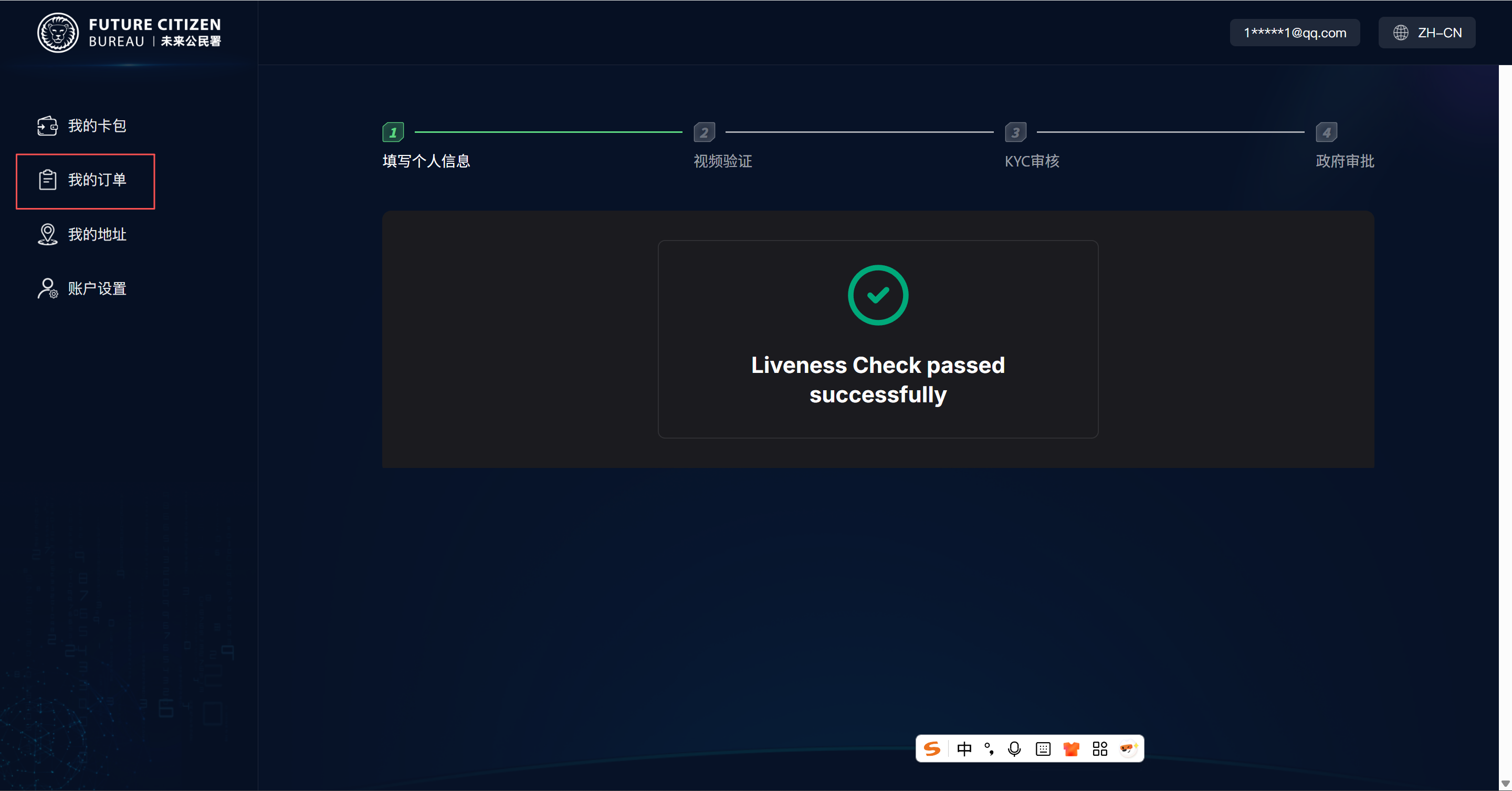Open the IME toolbox grid icon

(1099, 749)
